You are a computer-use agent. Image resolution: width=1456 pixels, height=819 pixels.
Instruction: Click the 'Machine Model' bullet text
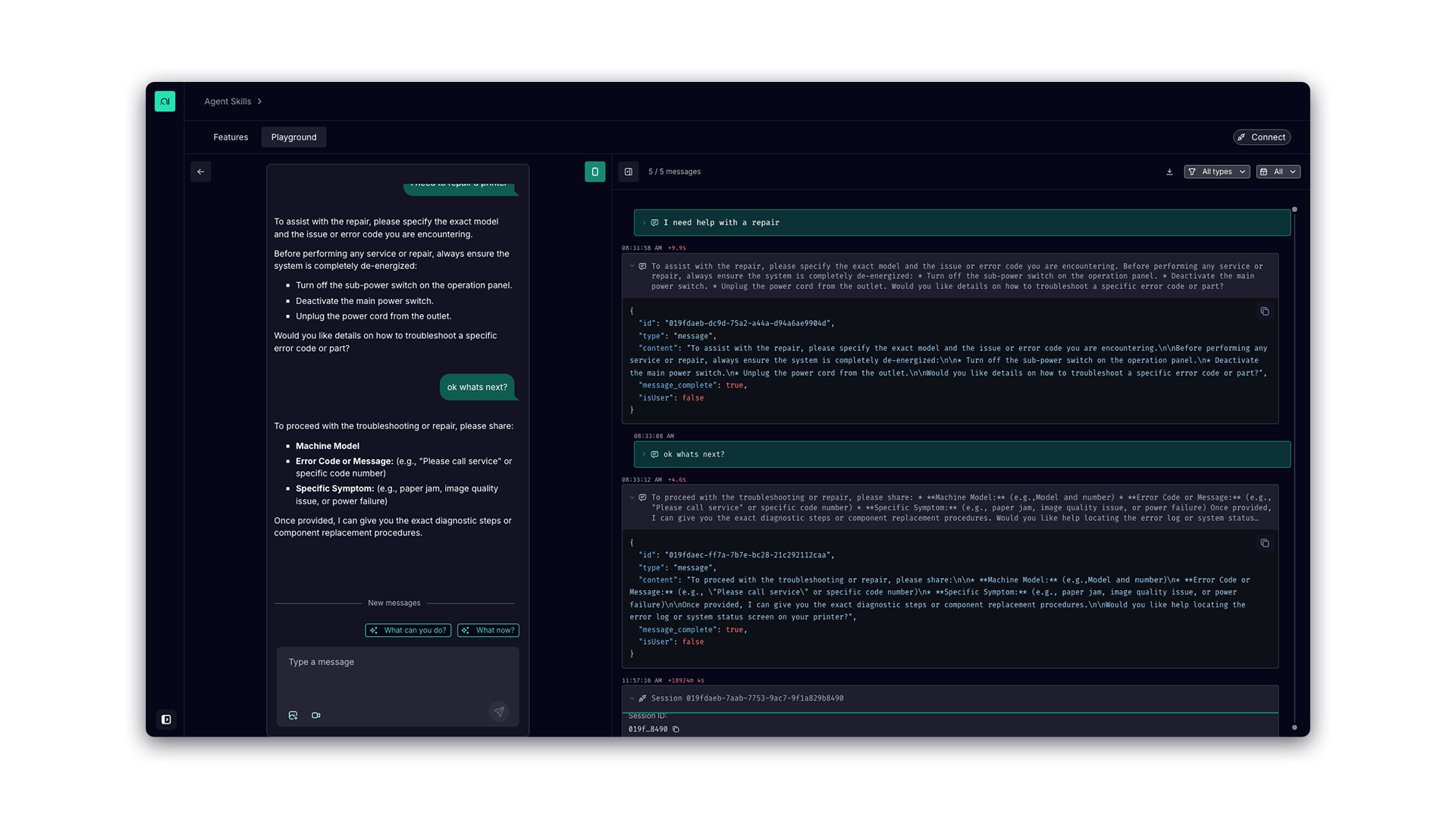tap(328, 446)
